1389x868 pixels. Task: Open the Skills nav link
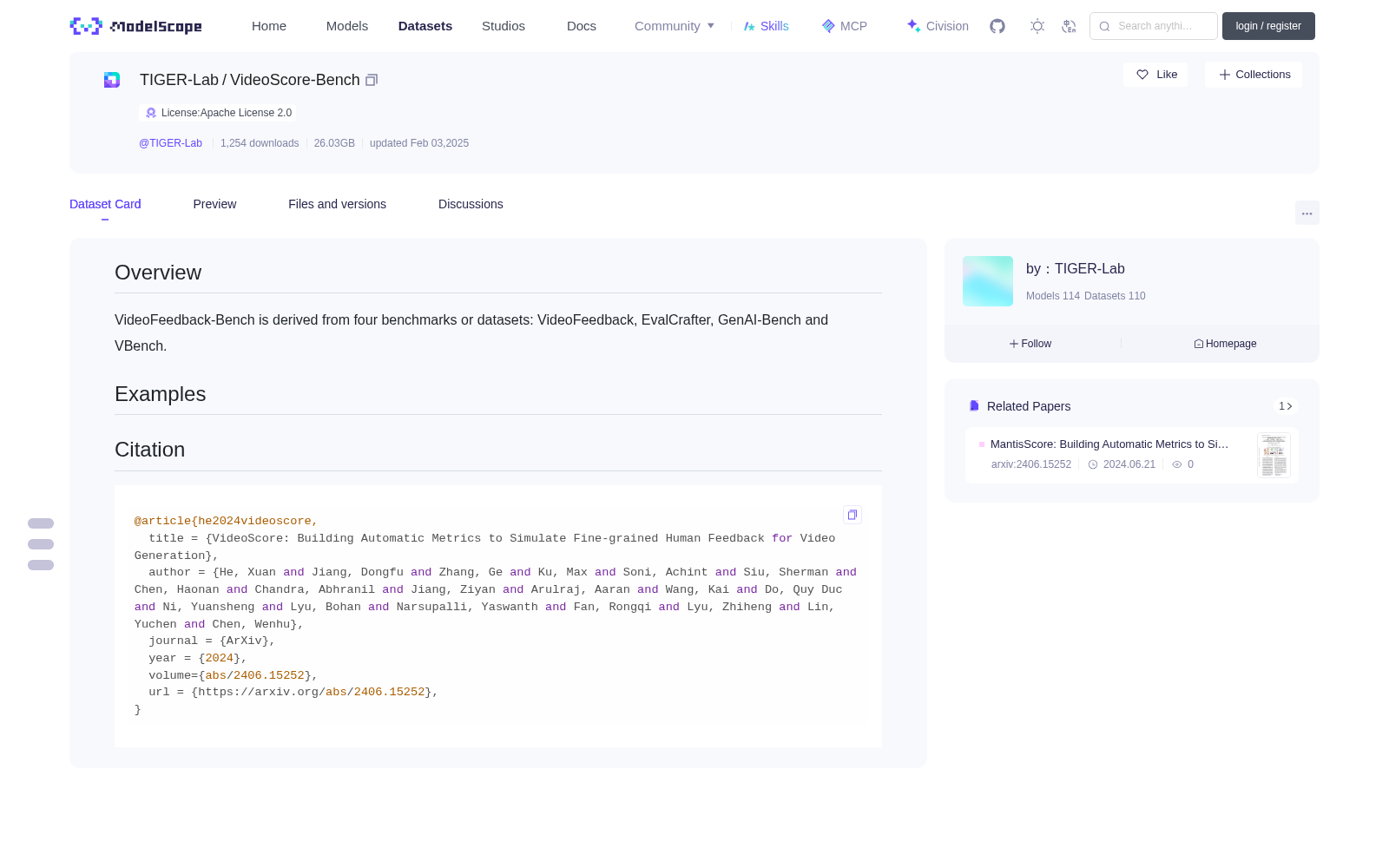point(766,26)
